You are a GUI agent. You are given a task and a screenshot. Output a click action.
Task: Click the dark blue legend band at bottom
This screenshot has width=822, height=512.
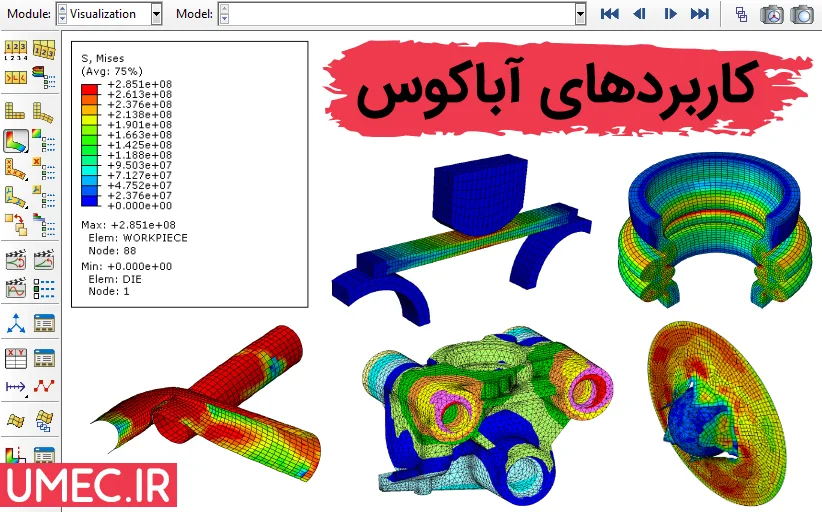(90, 201)
